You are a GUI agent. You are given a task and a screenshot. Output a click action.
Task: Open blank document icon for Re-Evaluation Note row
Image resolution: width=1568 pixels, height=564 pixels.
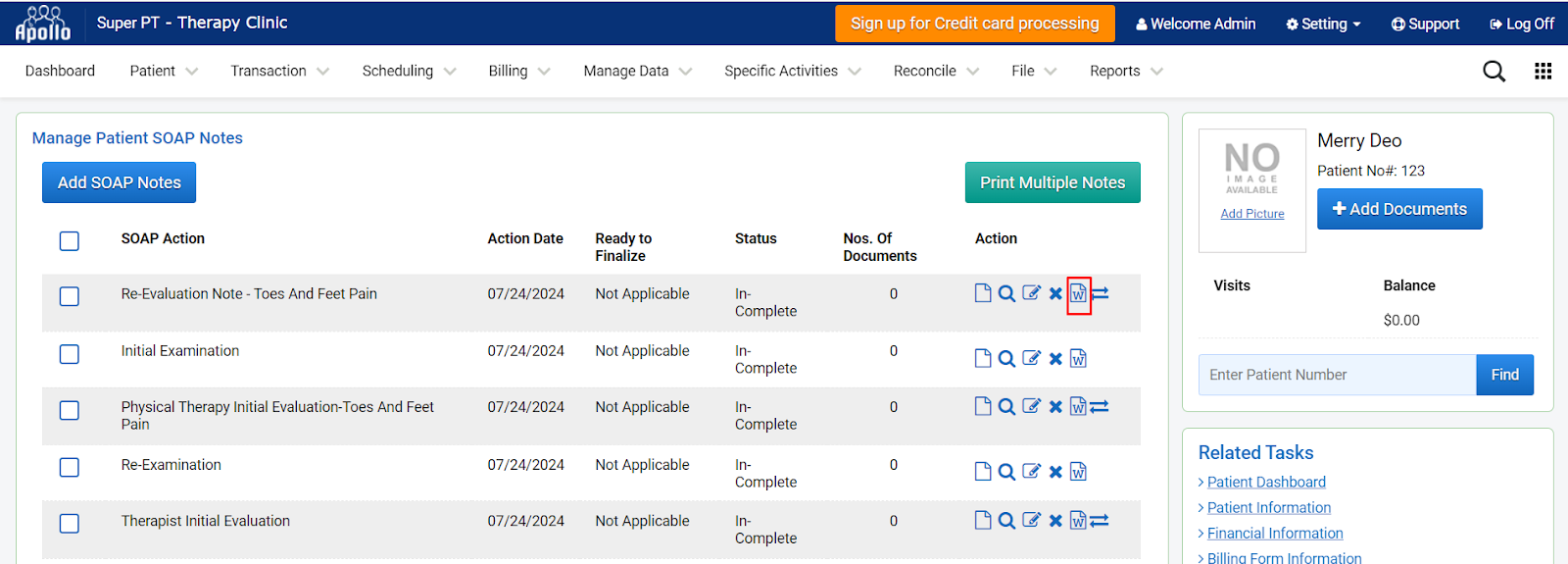click(983, 293)
